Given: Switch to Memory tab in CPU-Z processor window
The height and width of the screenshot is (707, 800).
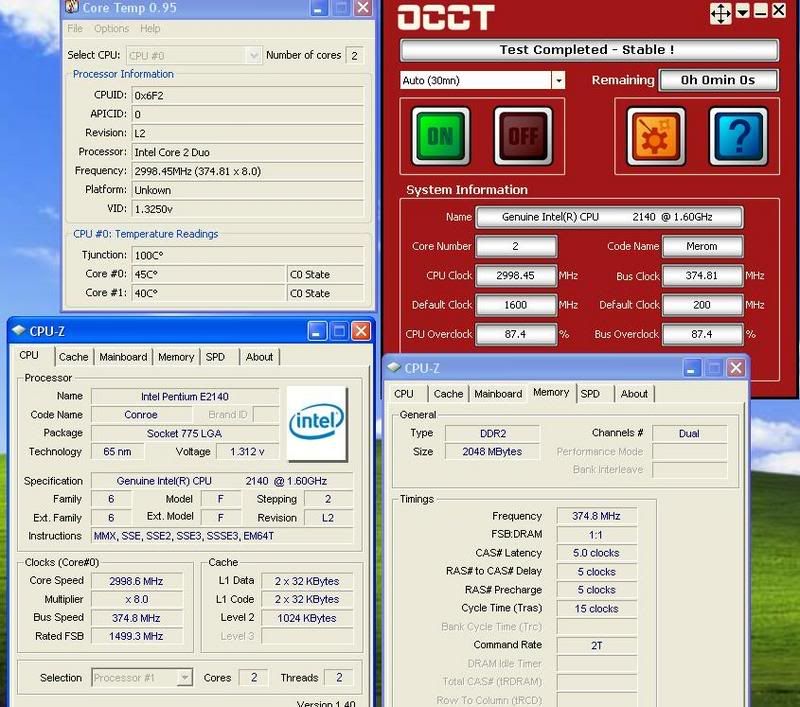Looking at the screenshot, I should pyautogui.click(x=176, y=357).
